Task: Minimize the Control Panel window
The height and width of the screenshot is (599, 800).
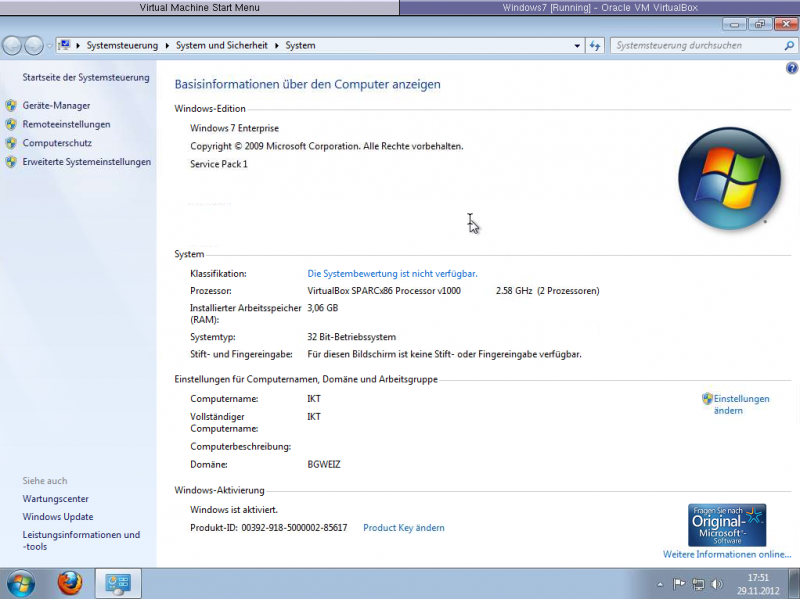Action: (x=734, y=24)
